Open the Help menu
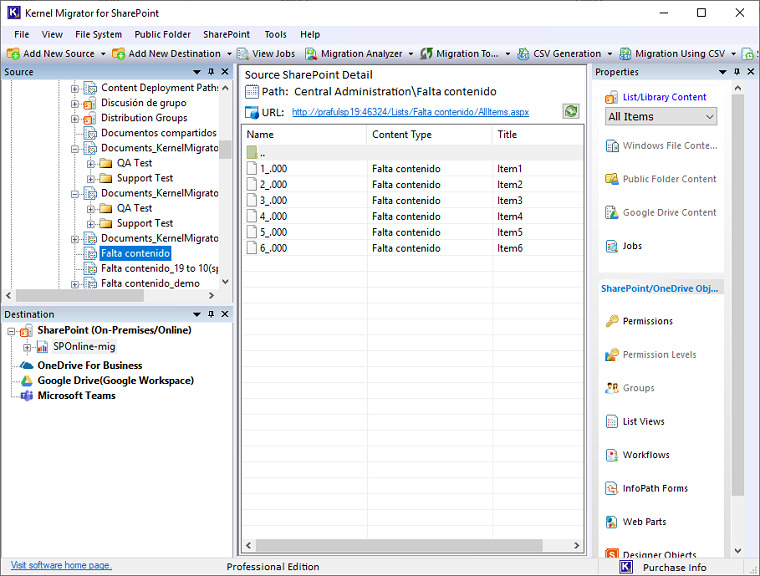760x576 pixels. click(310, 34)
